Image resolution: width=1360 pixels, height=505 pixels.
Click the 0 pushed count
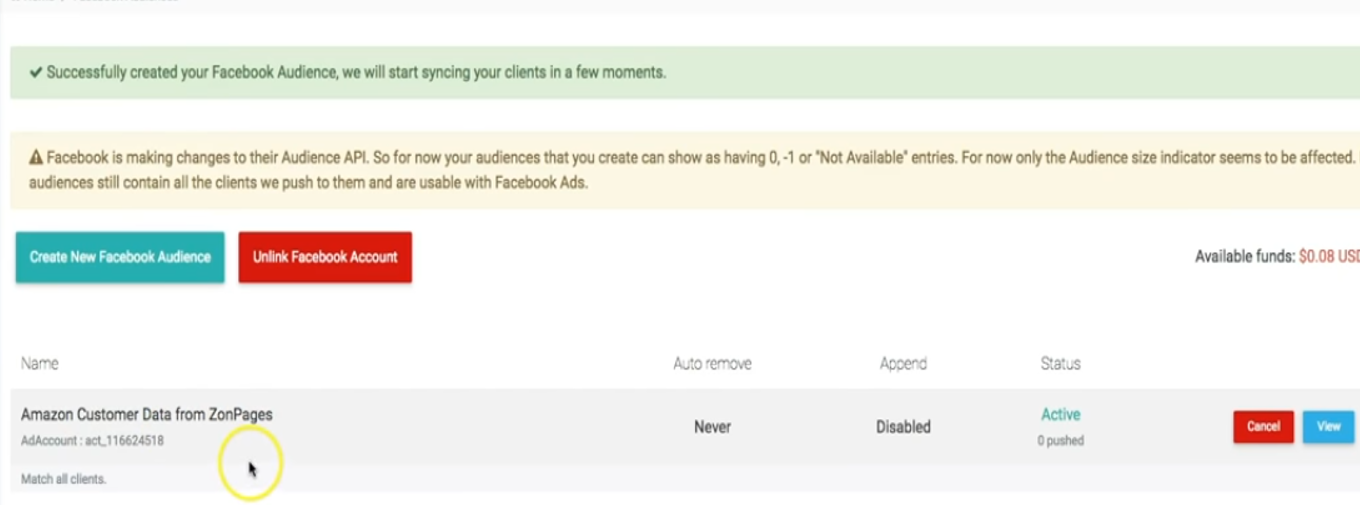click(x=1060, y=440)
